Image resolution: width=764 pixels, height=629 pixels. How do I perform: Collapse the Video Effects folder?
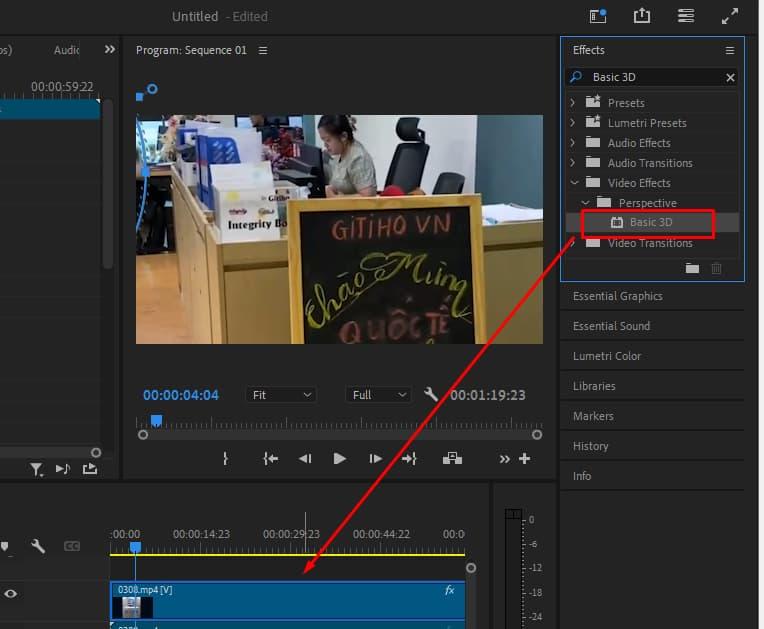pyautogui.click(x=574, y=183)
